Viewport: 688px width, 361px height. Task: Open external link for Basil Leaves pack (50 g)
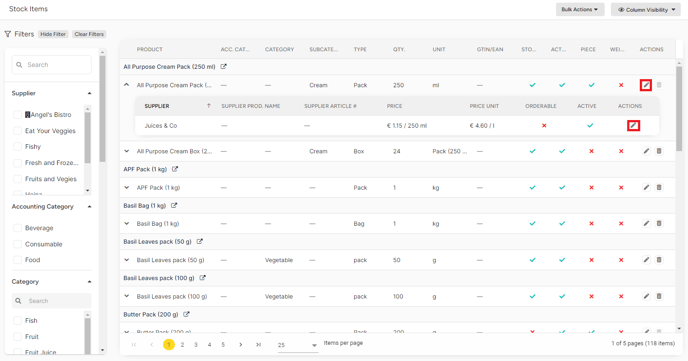tap(200, 241)
